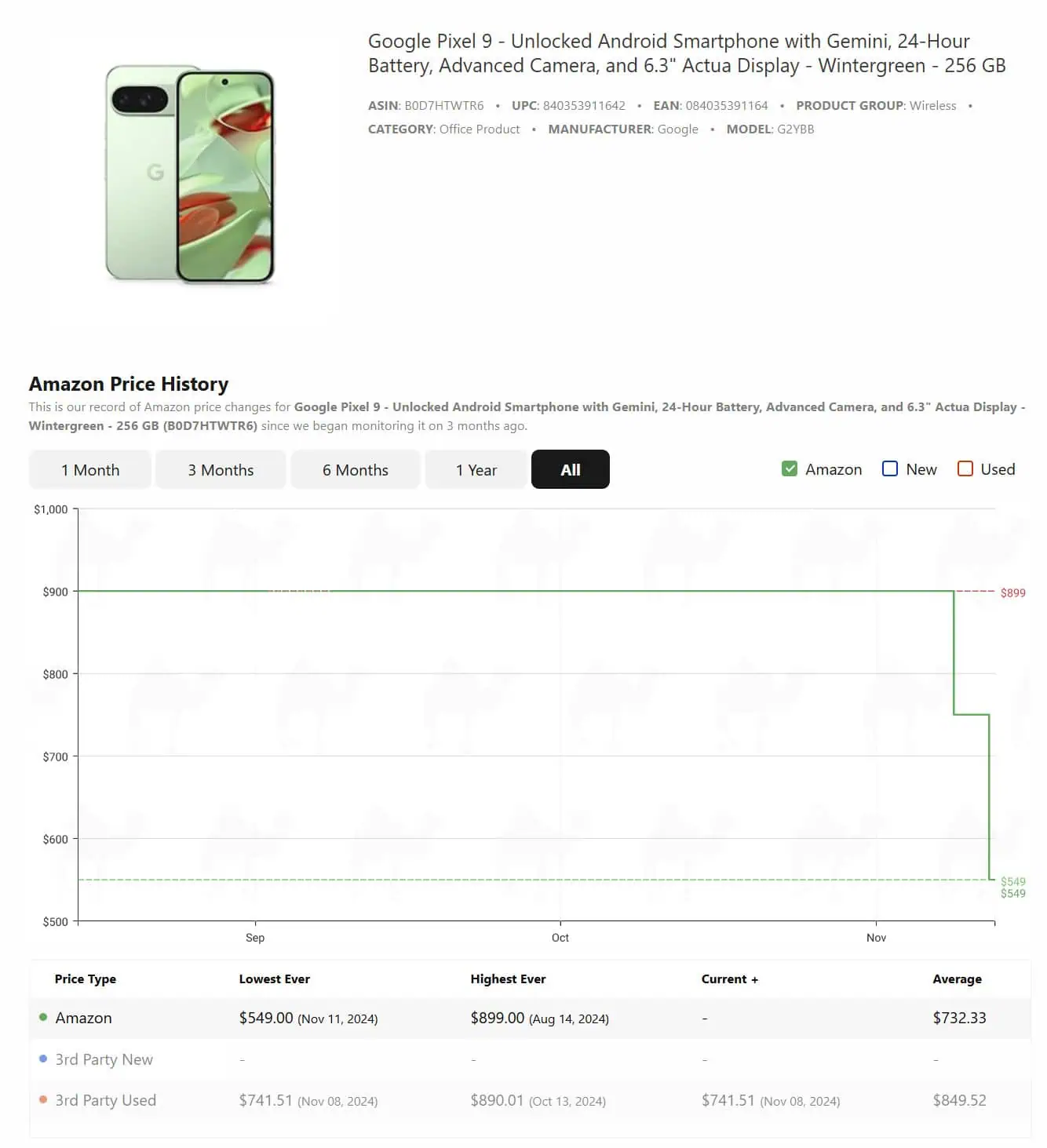Click the Current + column header
This screenshot has width=1047, height=1148.
tap(729, 979)
